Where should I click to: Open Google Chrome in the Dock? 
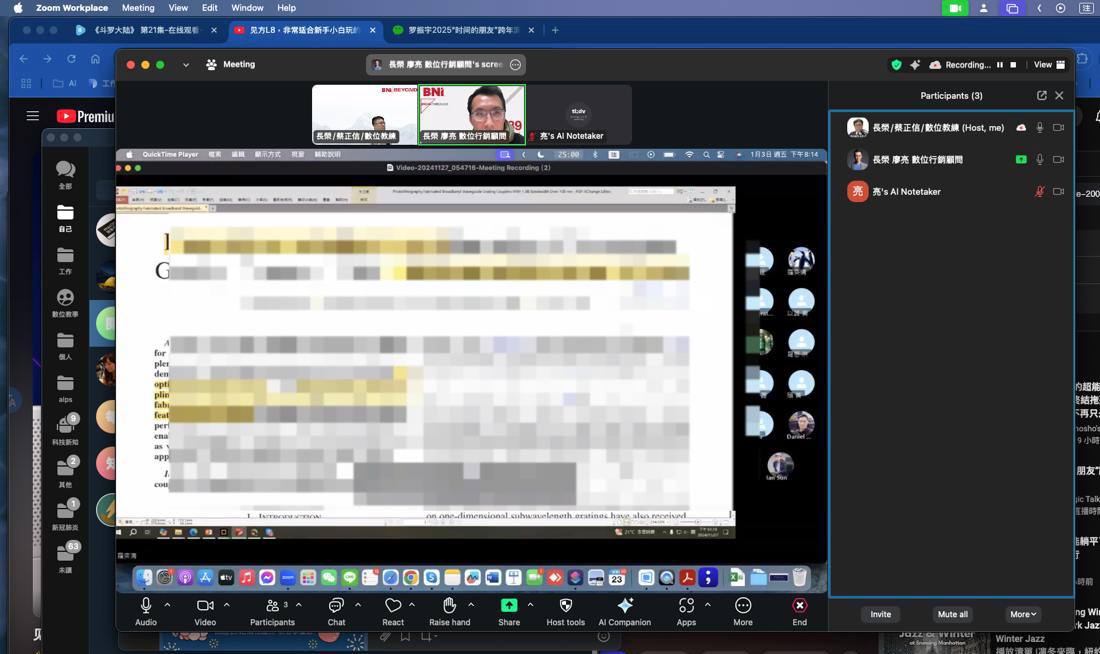411,578
